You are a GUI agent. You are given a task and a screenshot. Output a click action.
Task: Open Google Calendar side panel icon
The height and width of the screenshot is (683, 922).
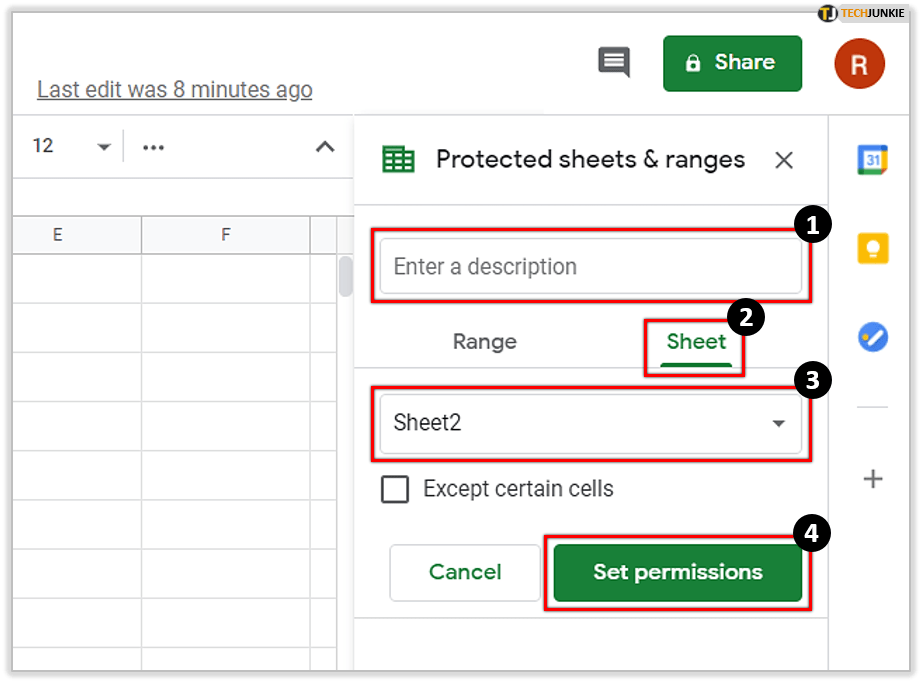pyautogui.click(x=872, y=160)
